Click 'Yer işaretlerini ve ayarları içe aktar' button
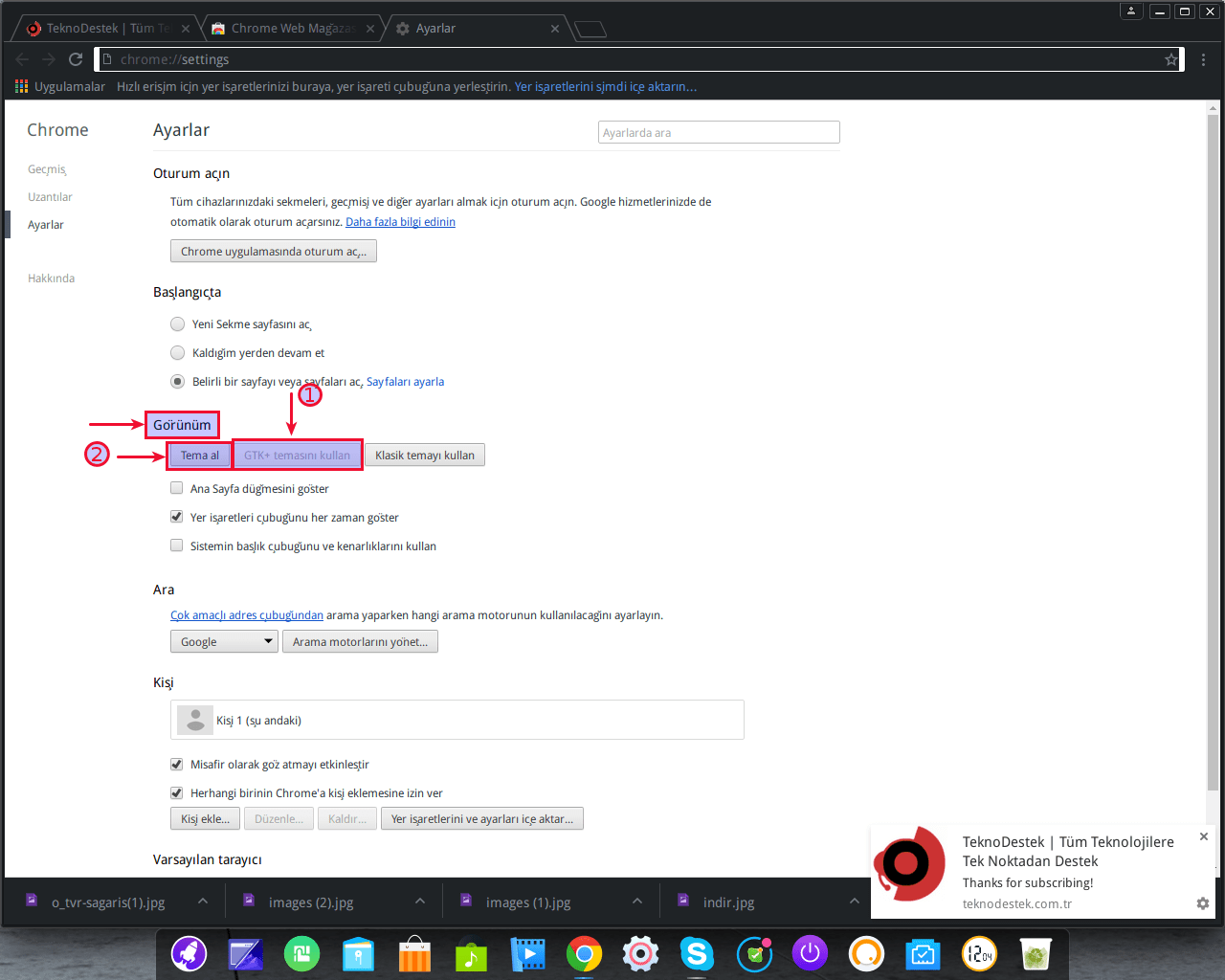Viewport: 1225px width, 980px height. pos(482,819)
